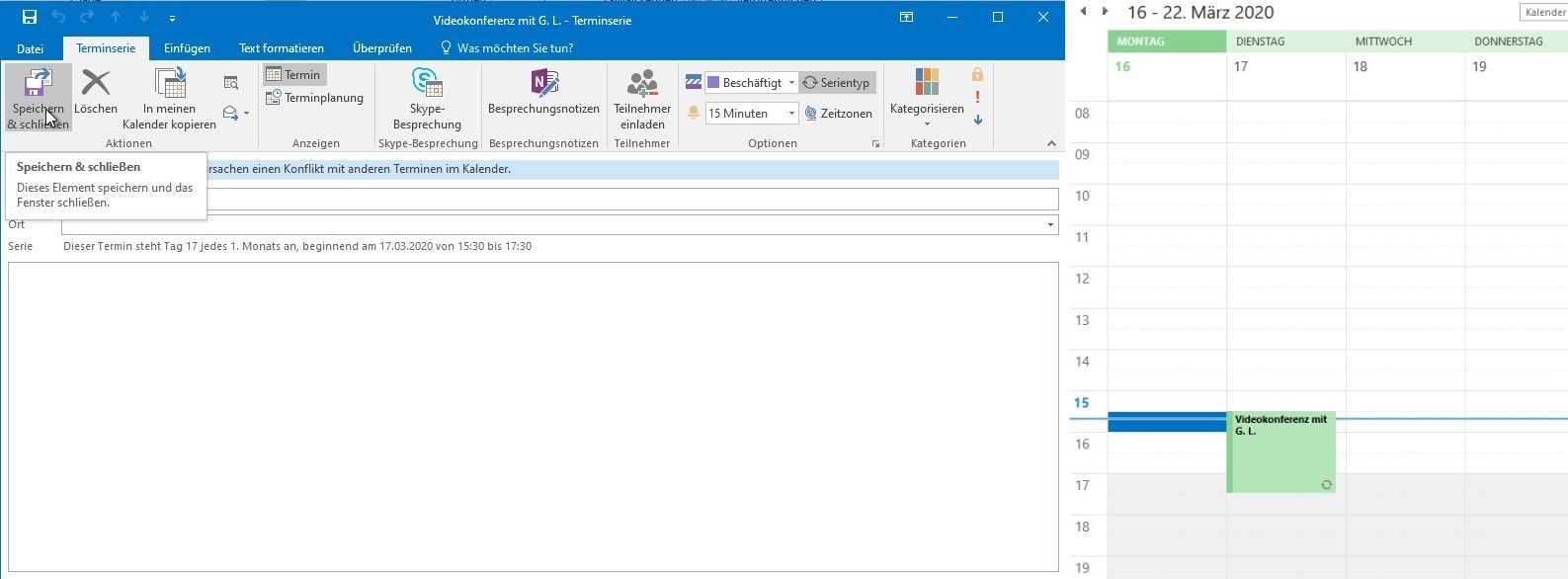
Task: Open the Überprüfen tab
Action: (x=382, y=48)
